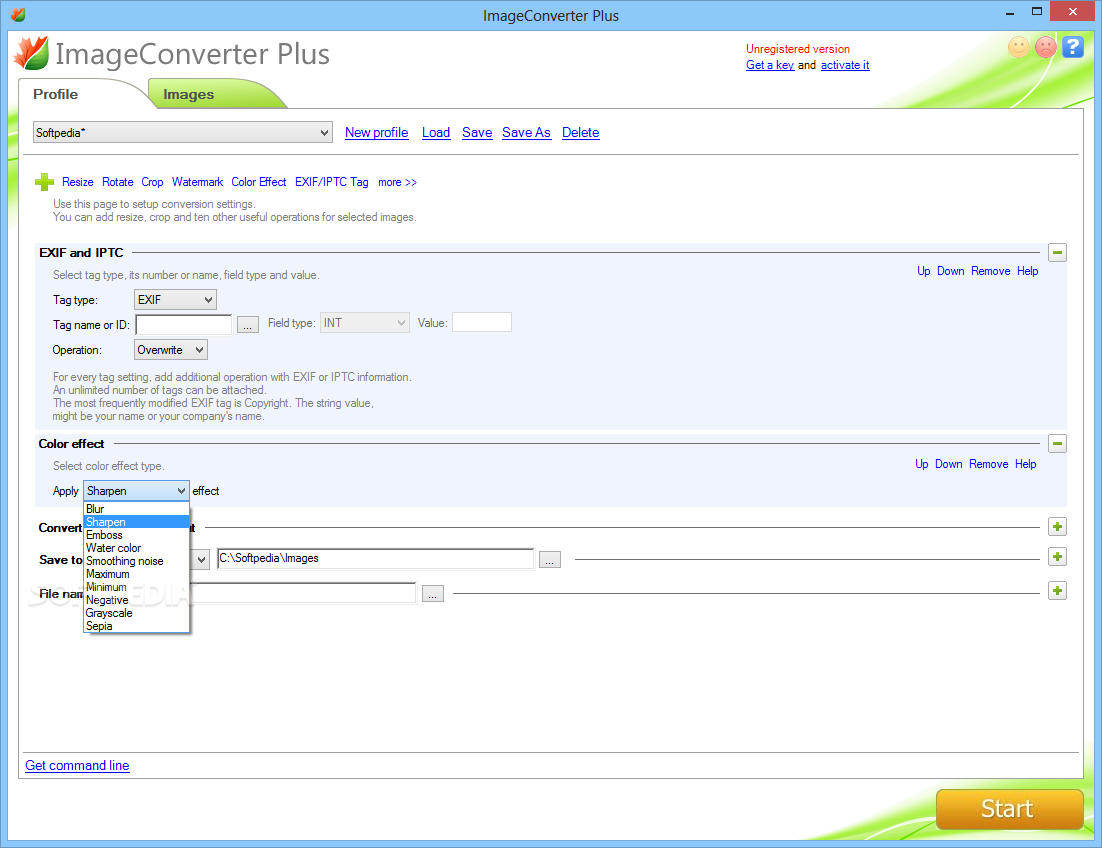Click the File name ellipsis button
The width and height of the screenshot is (1102, 848).
432,594
